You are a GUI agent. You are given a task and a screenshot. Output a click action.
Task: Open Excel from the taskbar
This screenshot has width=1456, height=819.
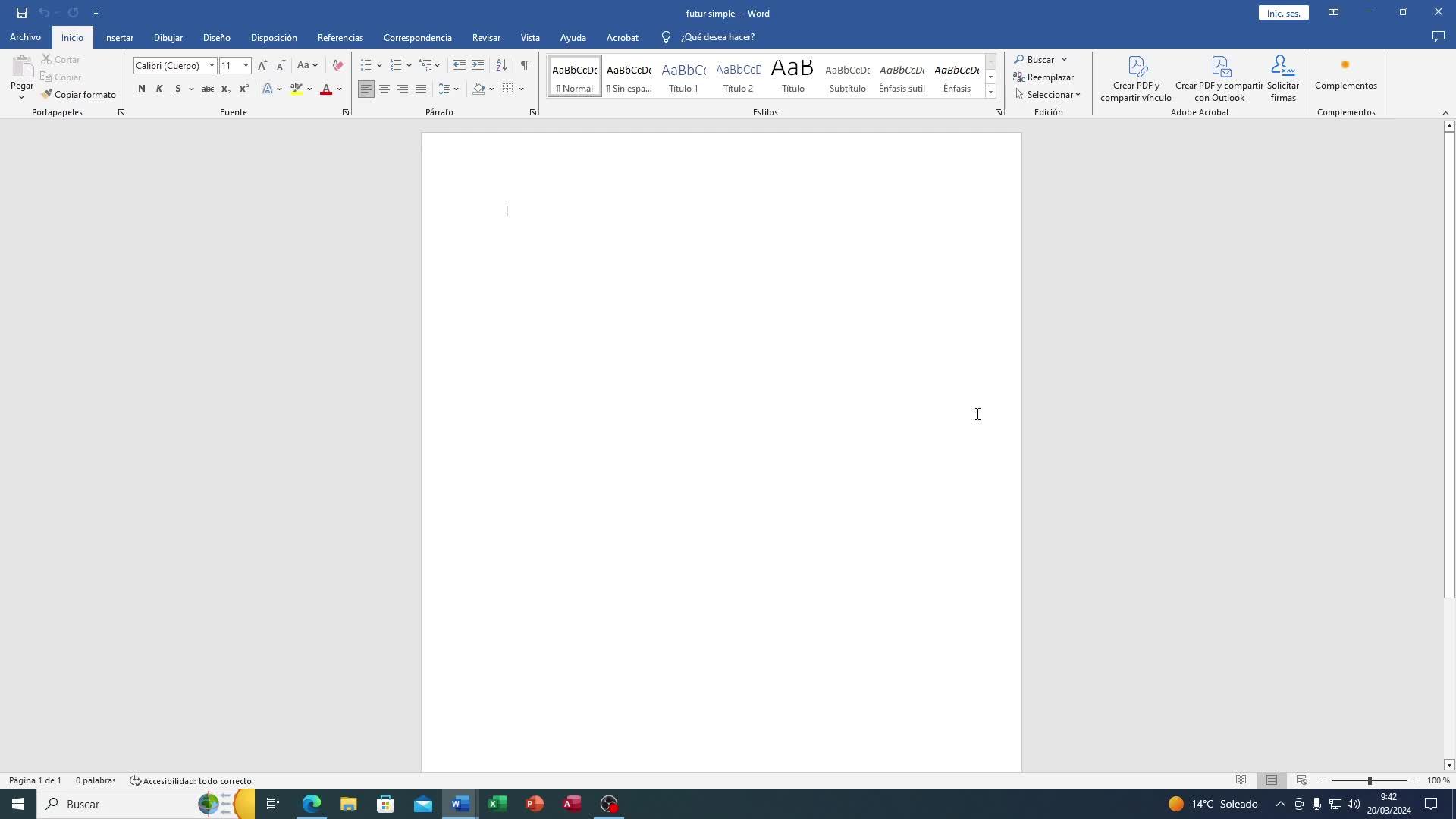[x=497, y=804]
